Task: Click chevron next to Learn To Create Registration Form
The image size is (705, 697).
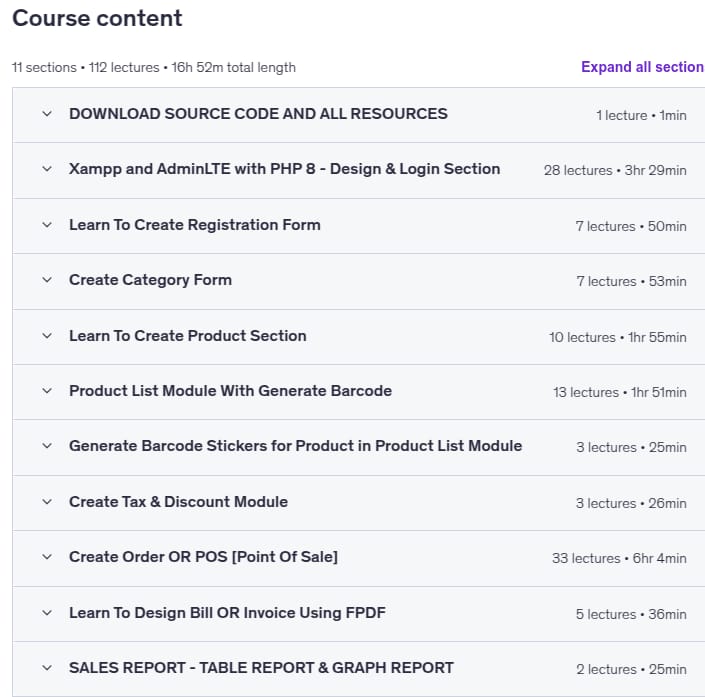Action: [47, 225]
